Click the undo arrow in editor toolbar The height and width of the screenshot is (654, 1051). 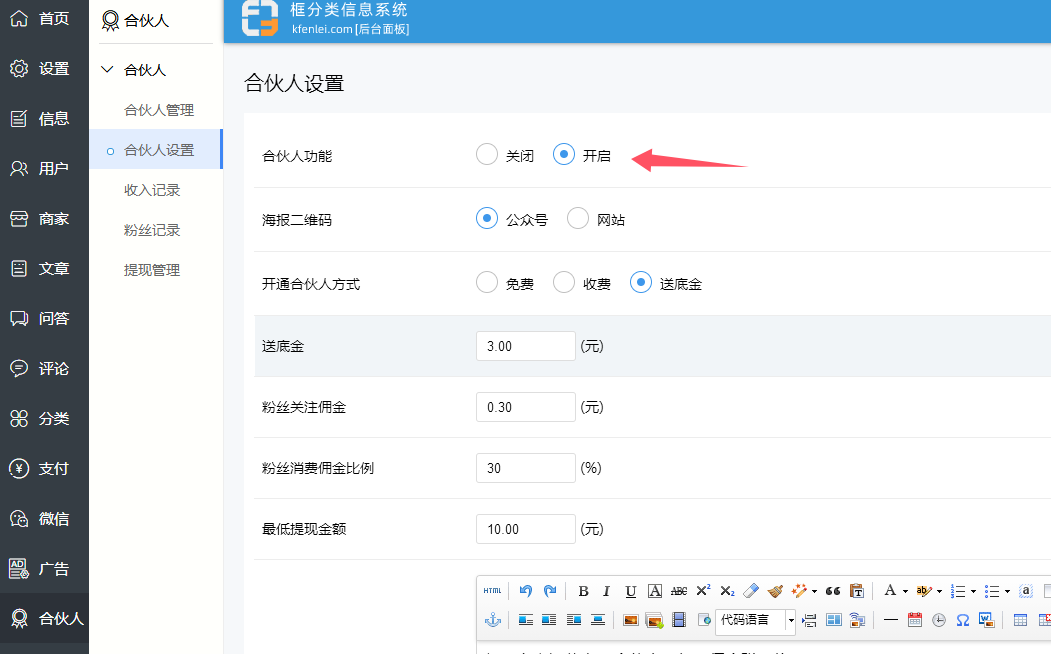click(526, 591)
